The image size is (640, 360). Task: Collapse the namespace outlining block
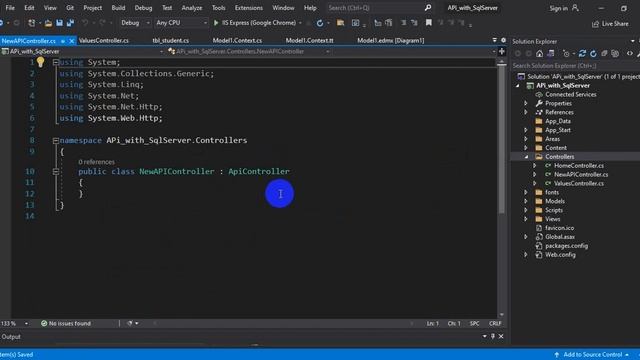tap(56, 140)
